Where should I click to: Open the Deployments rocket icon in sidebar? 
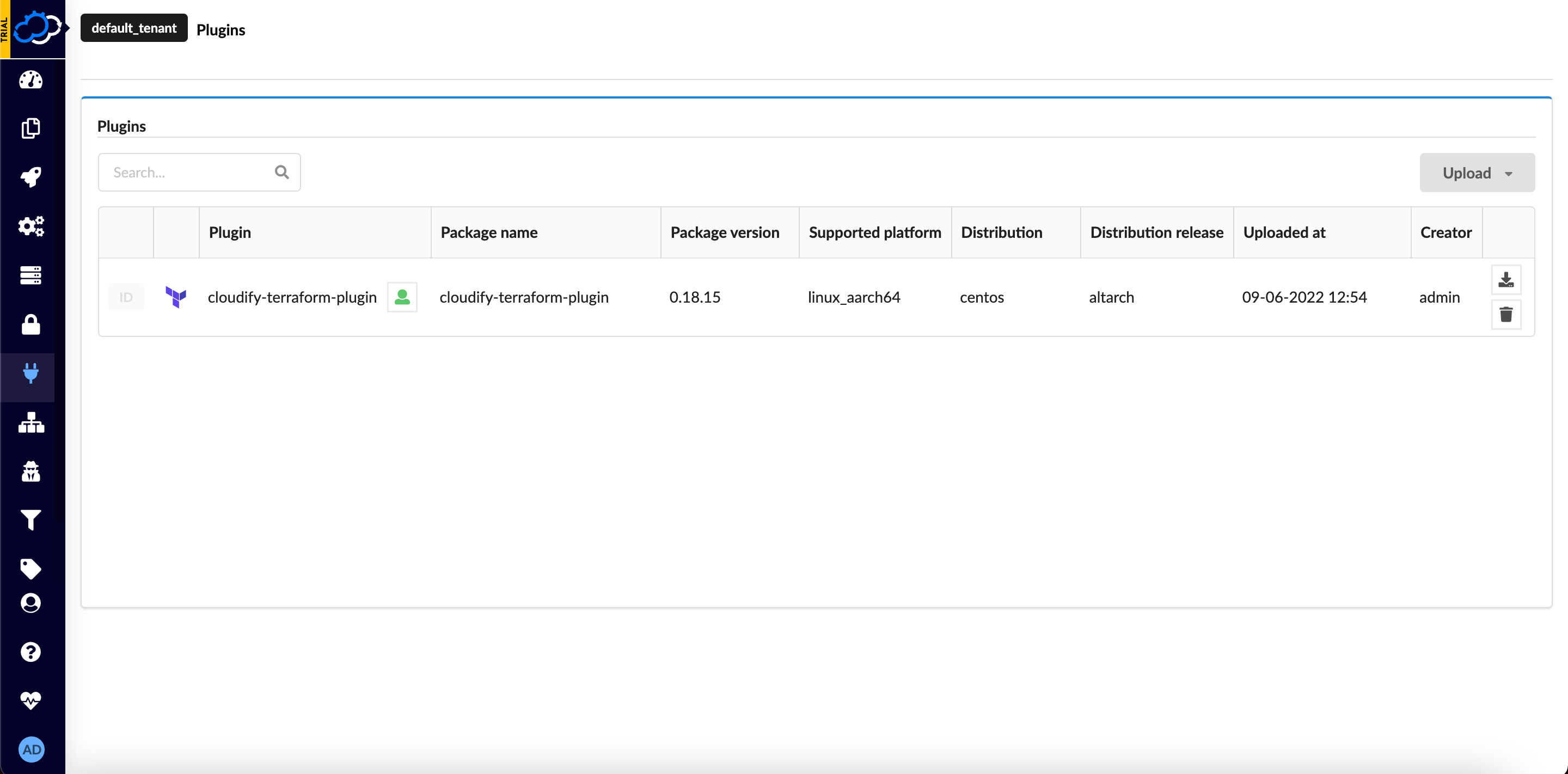pyautogui.click(x=30, y=177)
